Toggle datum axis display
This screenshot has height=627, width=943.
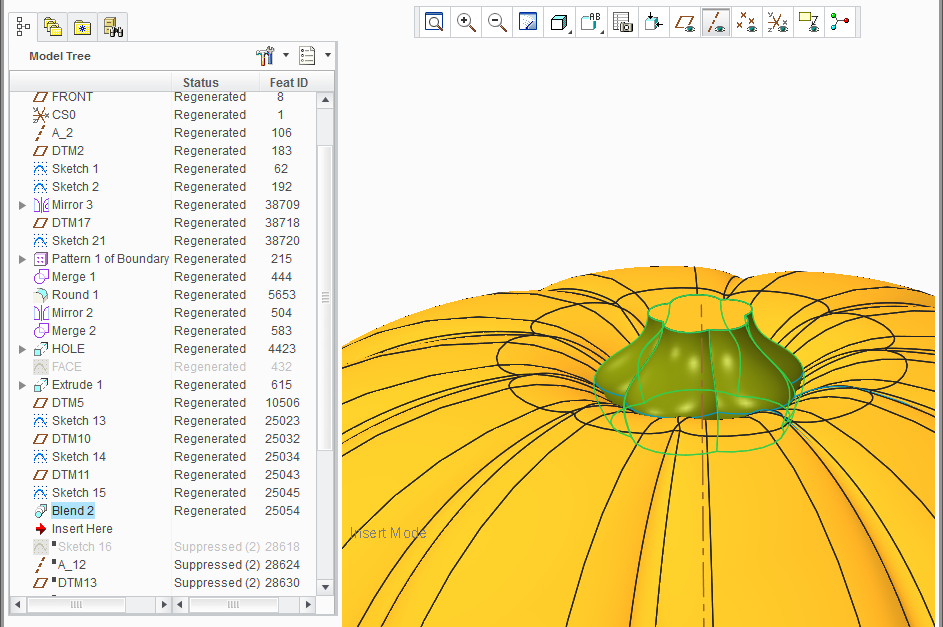click(x=716, y=22)
